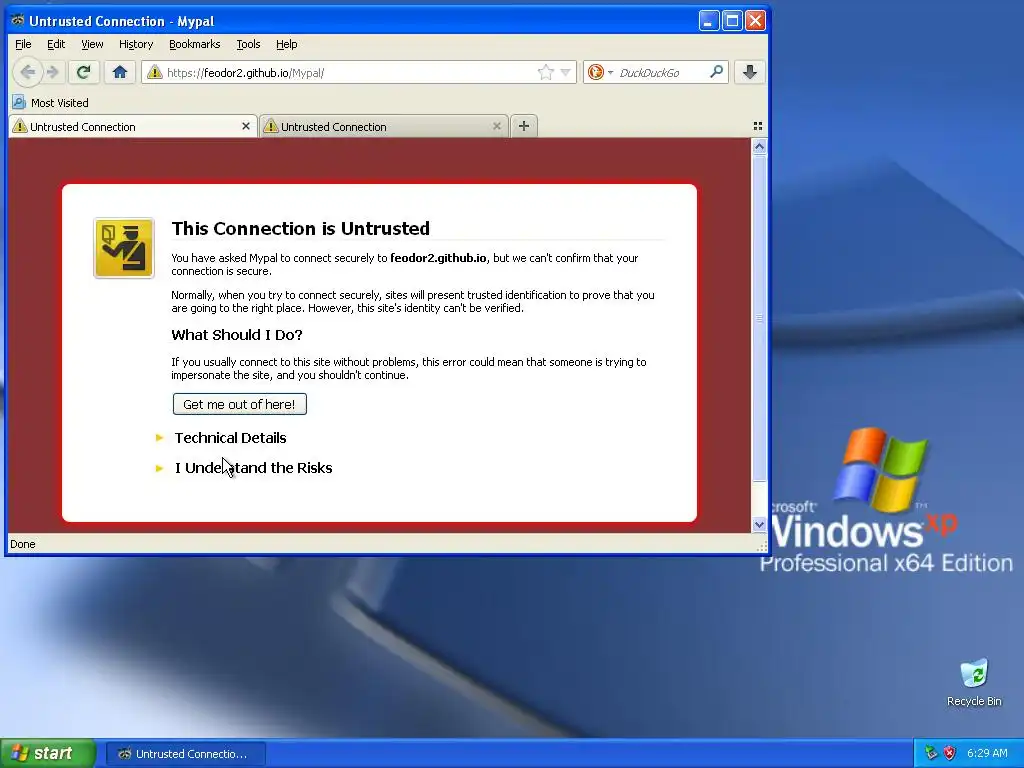Click the policeman untrusted warning image

coord(124,248)
